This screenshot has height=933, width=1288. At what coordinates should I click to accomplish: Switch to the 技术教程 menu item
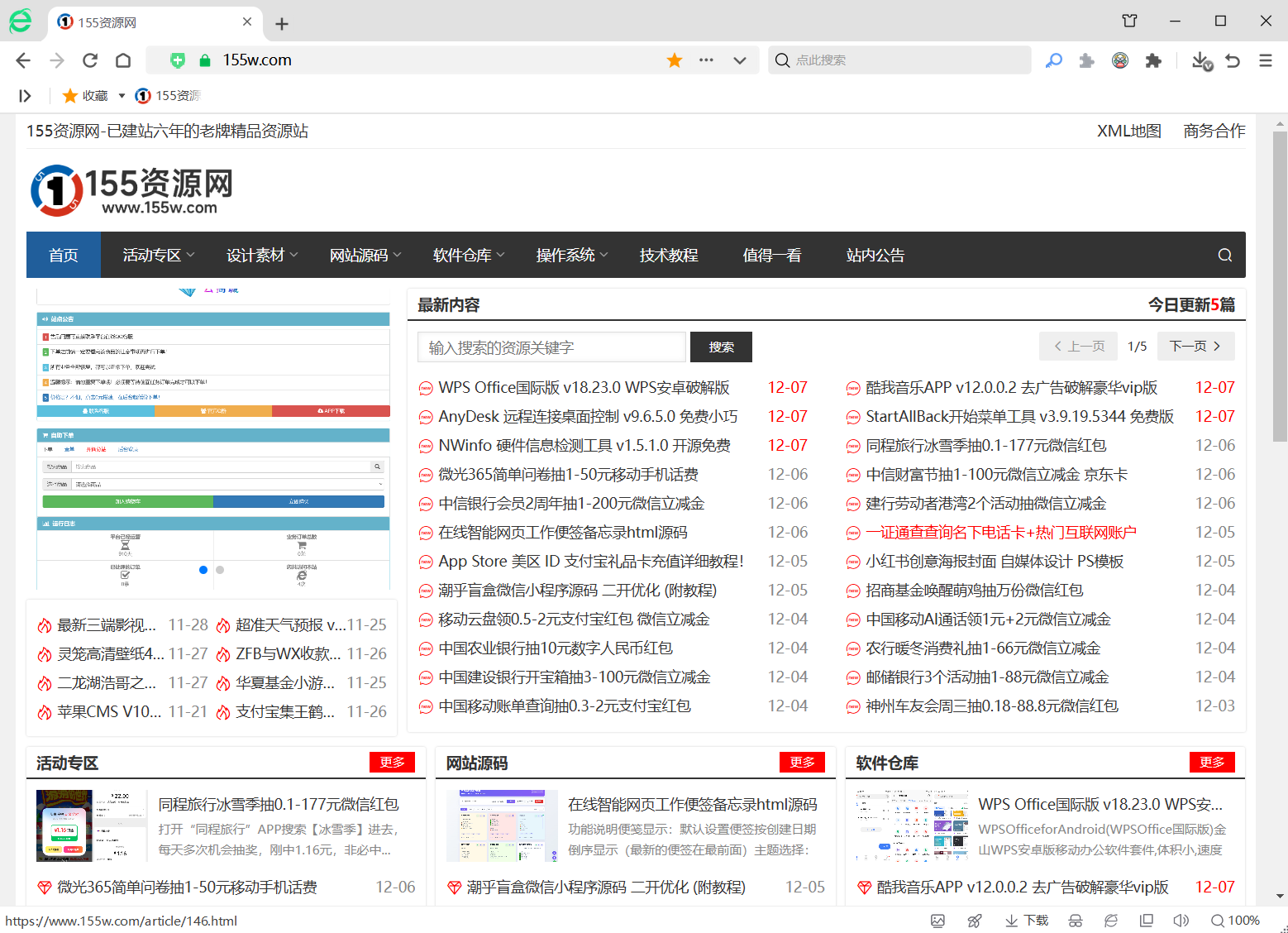669,255
